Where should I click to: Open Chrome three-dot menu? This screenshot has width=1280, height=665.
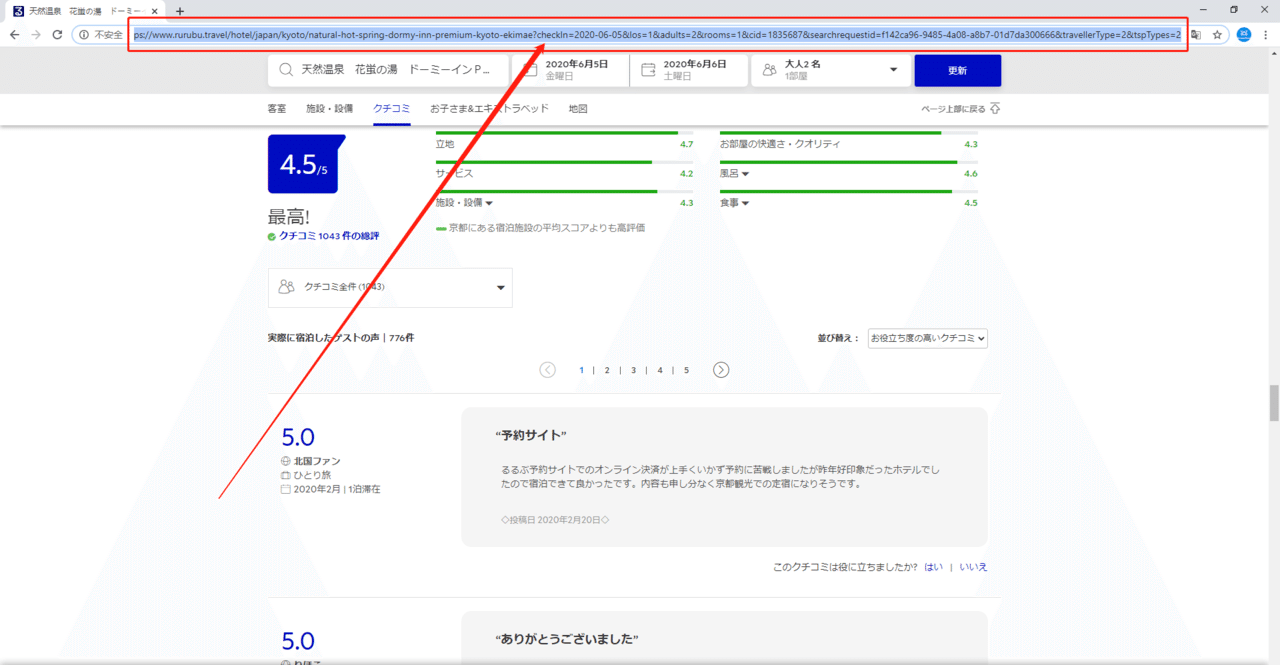1266,34
